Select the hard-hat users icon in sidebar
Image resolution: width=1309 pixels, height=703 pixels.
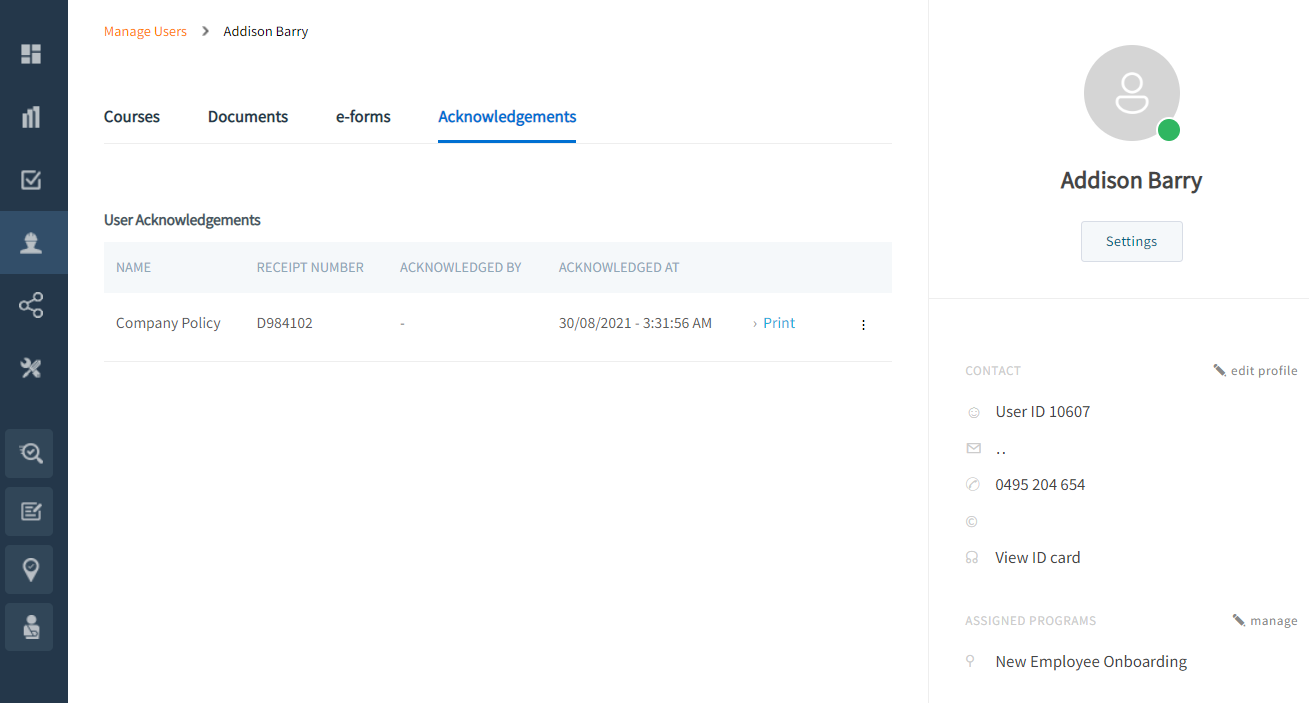[31, 243]
